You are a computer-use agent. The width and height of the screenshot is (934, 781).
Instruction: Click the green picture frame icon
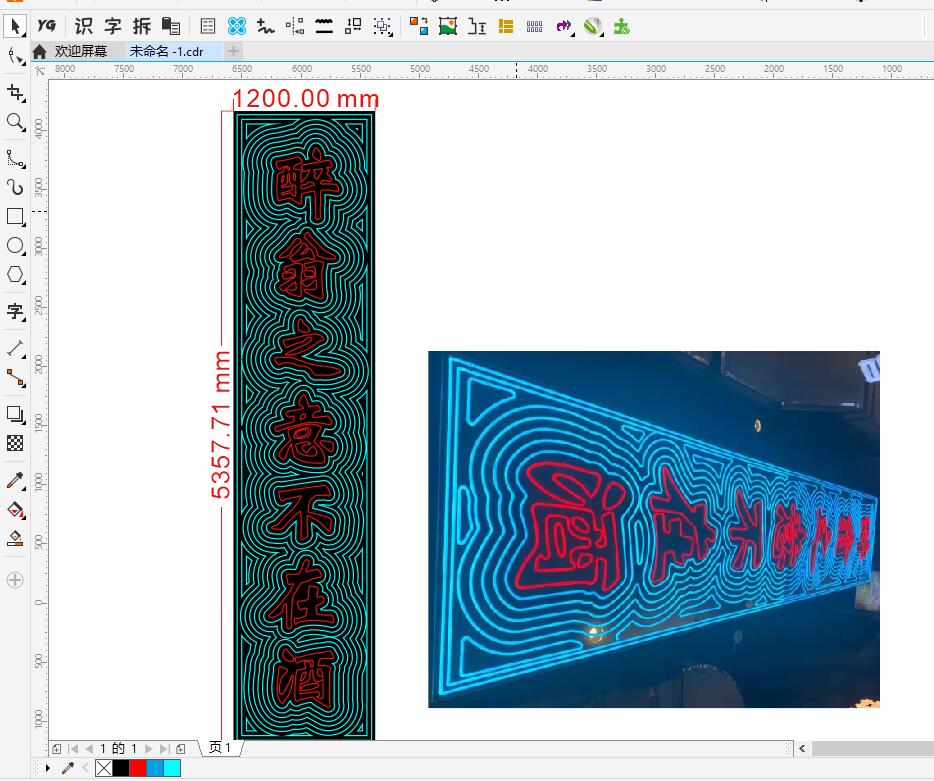448,26
